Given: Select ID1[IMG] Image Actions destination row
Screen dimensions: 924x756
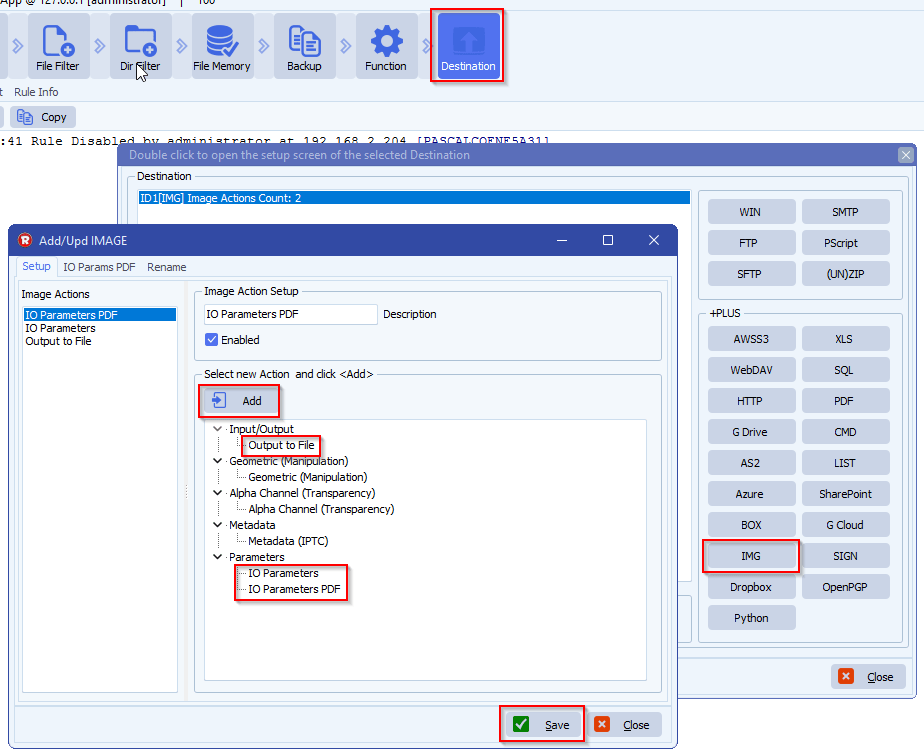Looking at the screenshot, I should pos(414,198).
